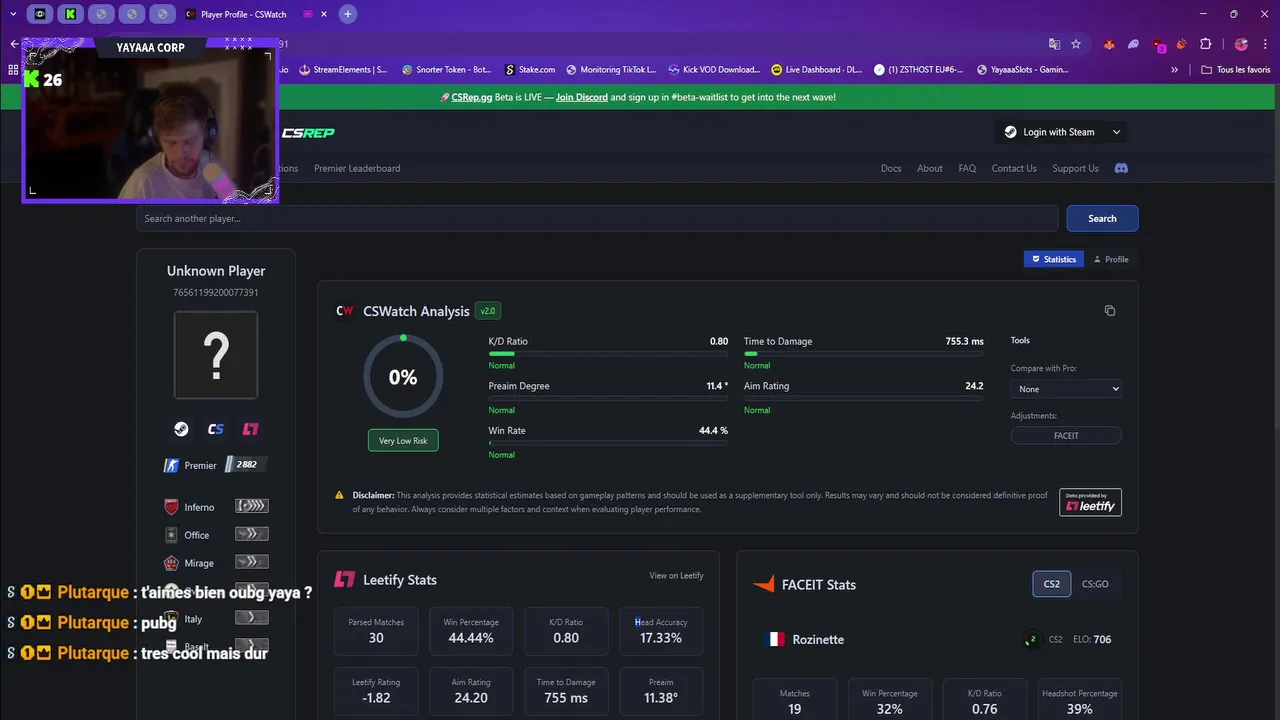The height and width of the screenshot is (720, 1280).
Task: Click the Premier mode icon
Action: point(171,465)
